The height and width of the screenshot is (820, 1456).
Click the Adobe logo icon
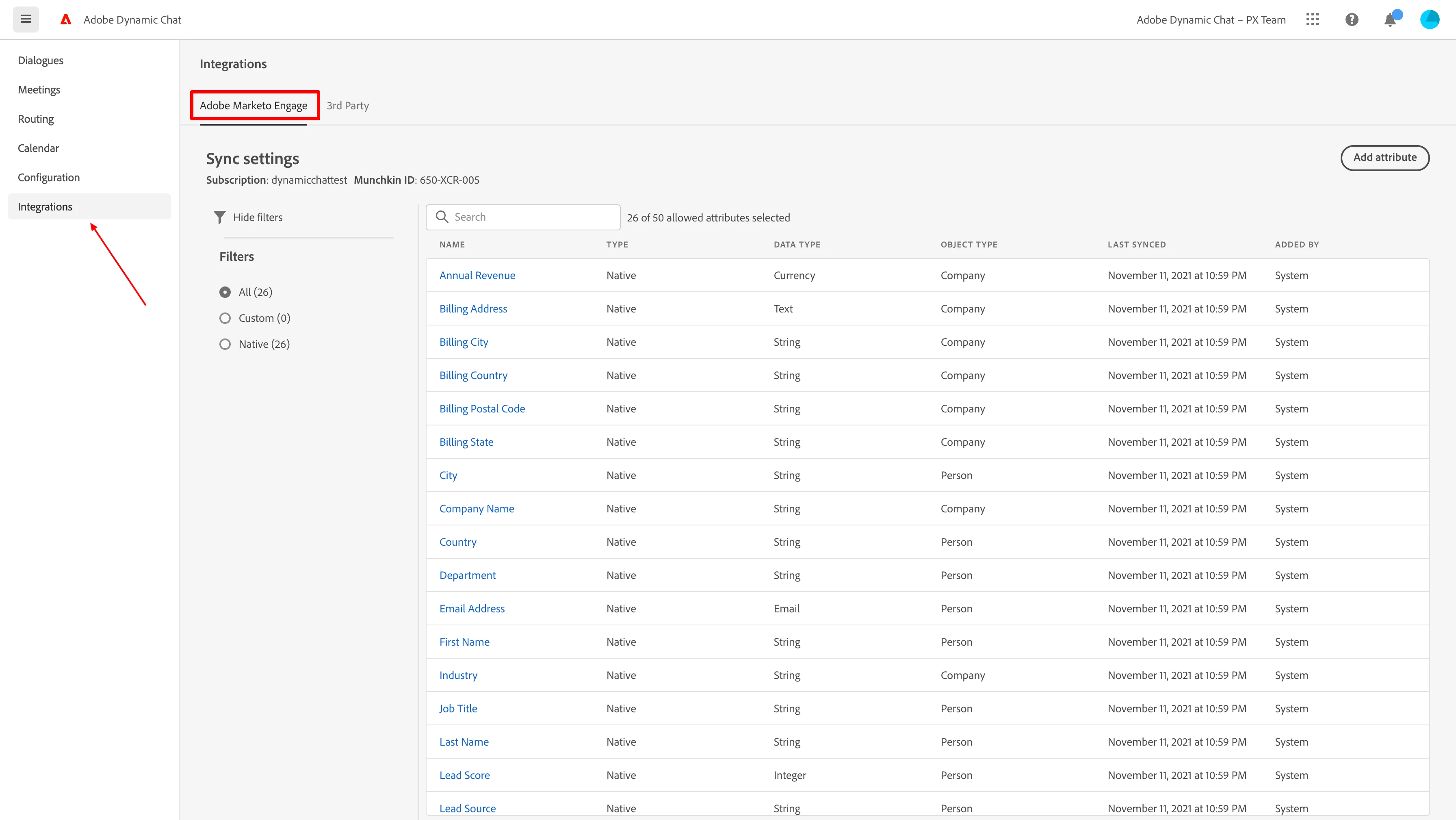coord(65,20)
